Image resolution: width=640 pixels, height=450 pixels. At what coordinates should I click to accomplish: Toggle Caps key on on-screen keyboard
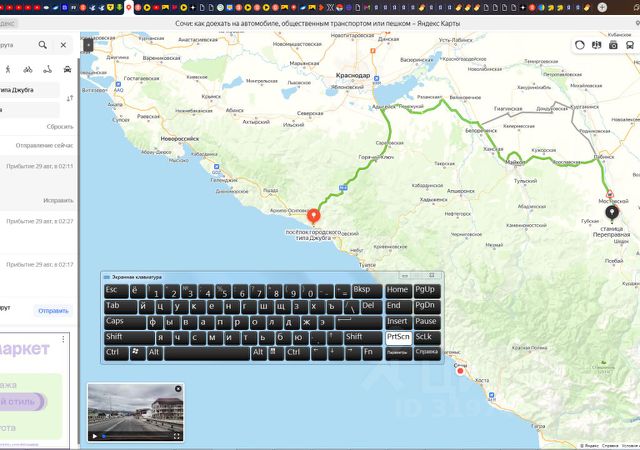coord(124,323)
